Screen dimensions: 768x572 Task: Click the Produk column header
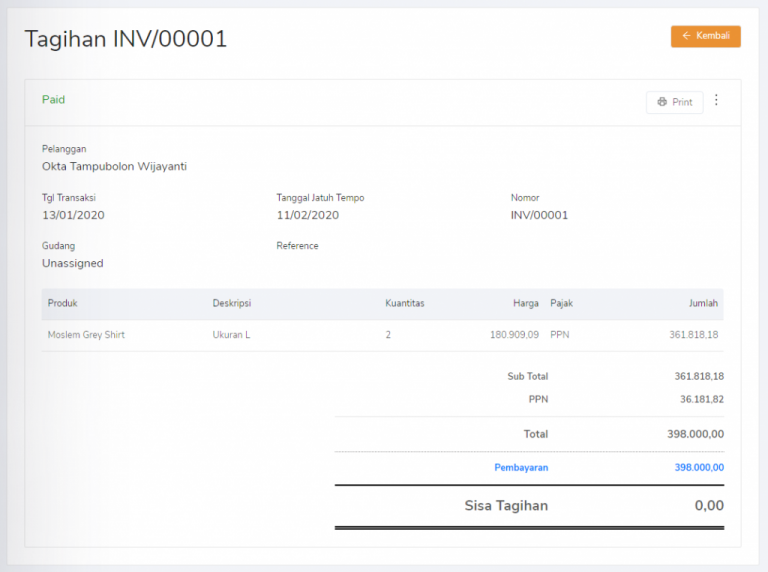(62, 303)
